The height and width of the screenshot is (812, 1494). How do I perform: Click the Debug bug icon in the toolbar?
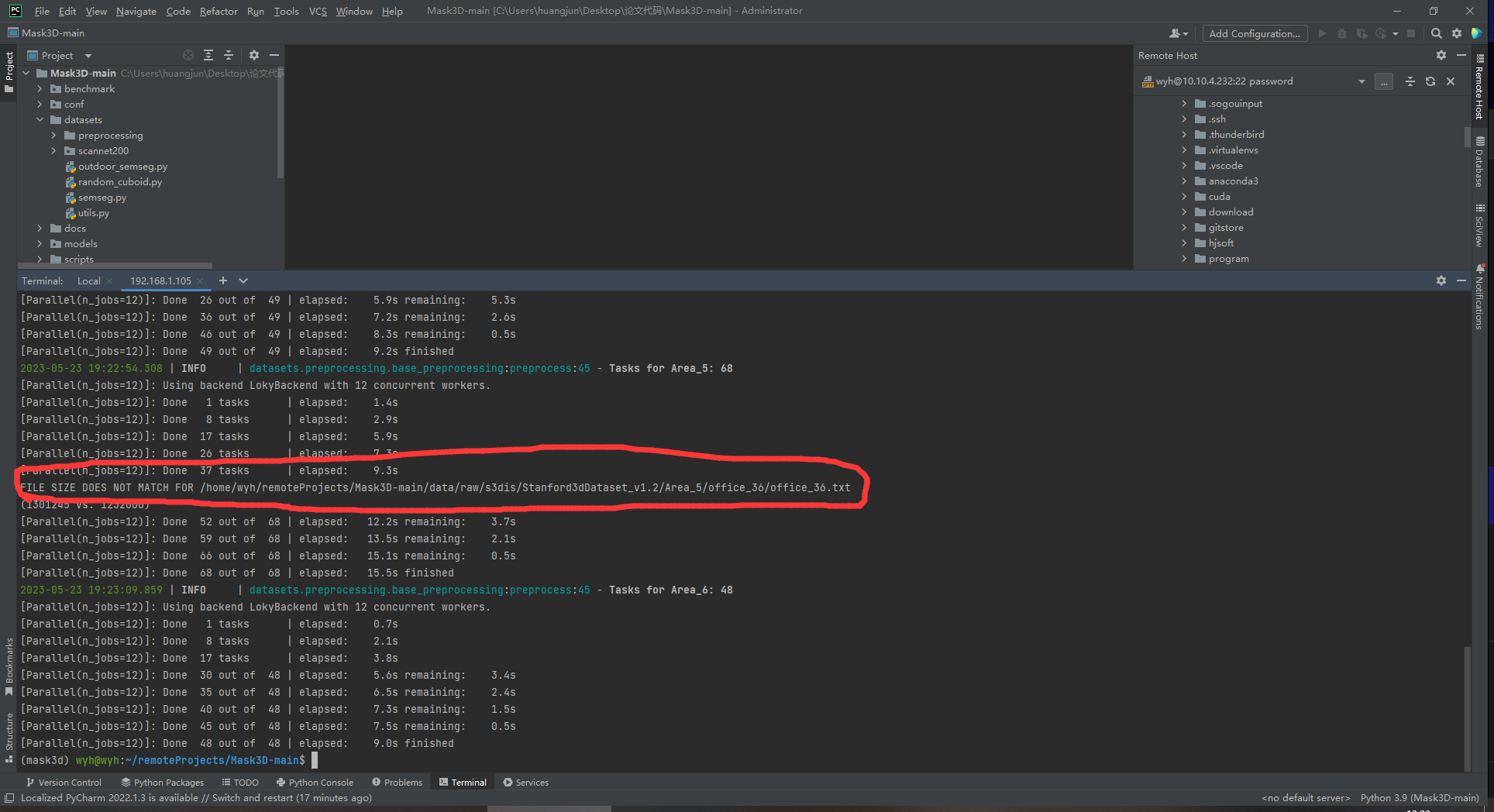1341,33
